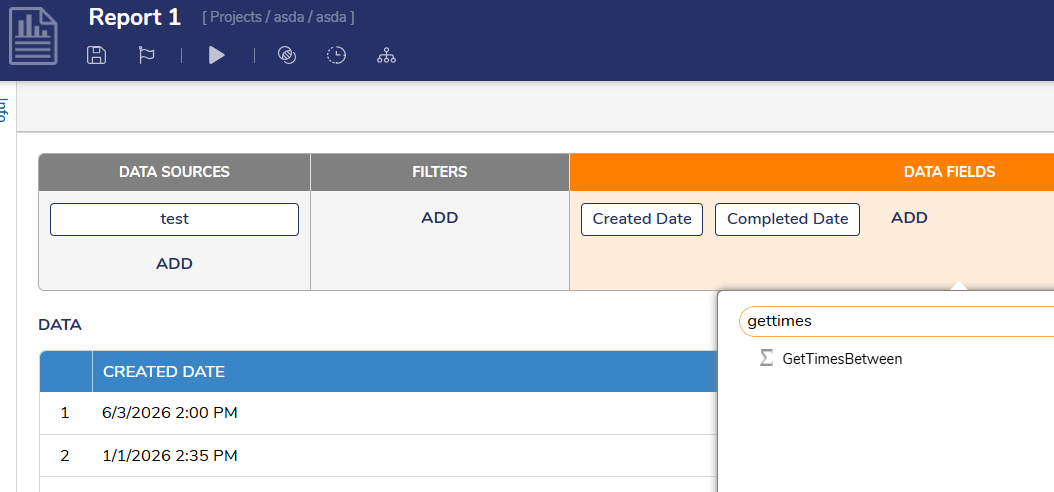Select the GetTimesBetween result
Viewport: 1054px width, 492px height.
(842, 359)
